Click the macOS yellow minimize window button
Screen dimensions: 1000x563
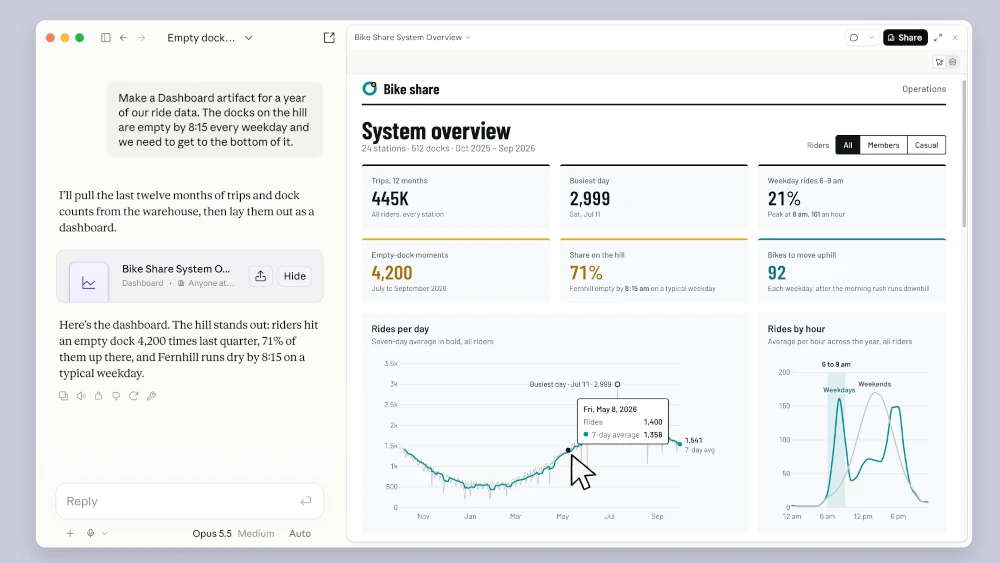65,38
